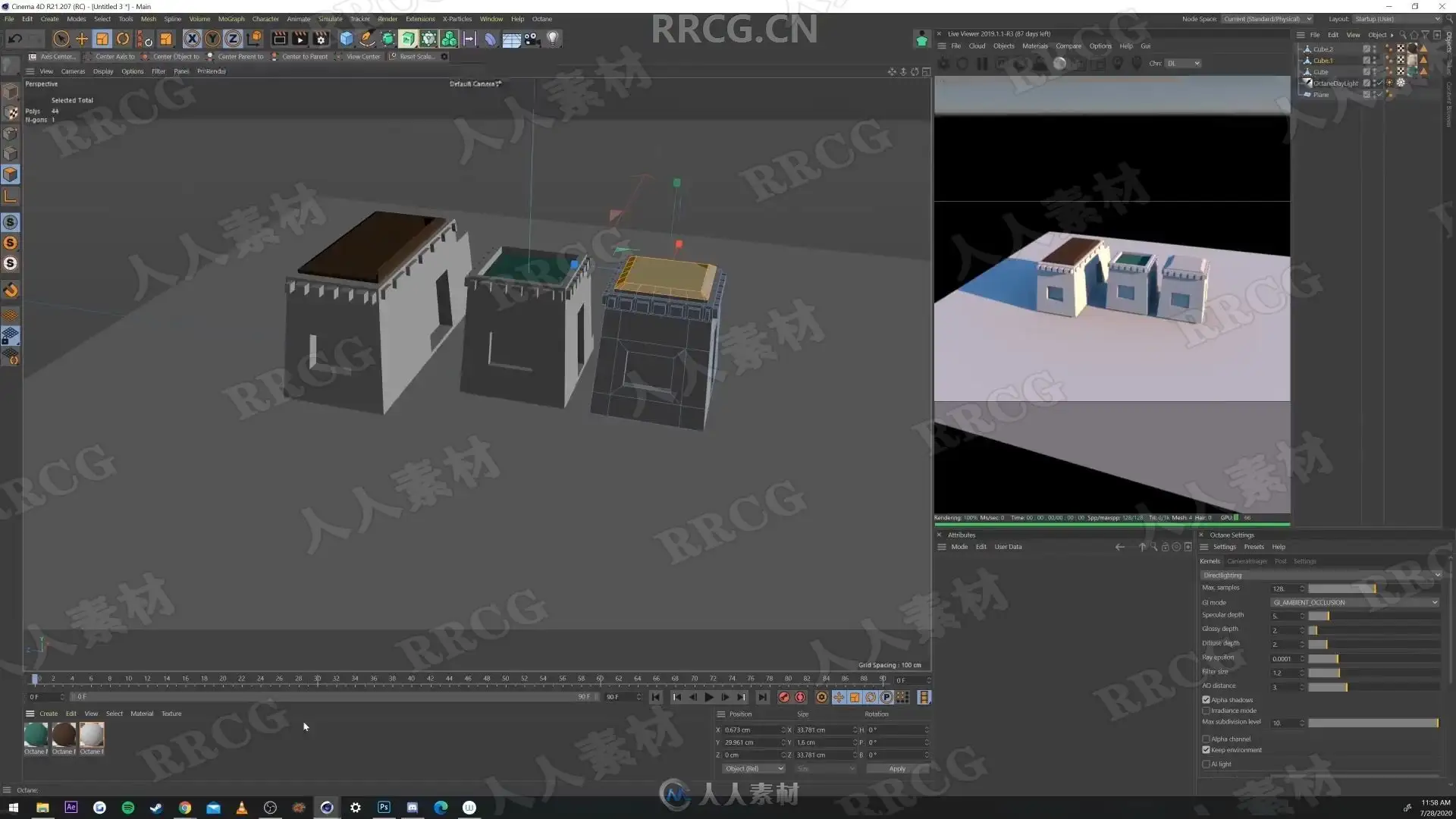Open the Chn DL channel dropdown

(x=1183, y=64)
